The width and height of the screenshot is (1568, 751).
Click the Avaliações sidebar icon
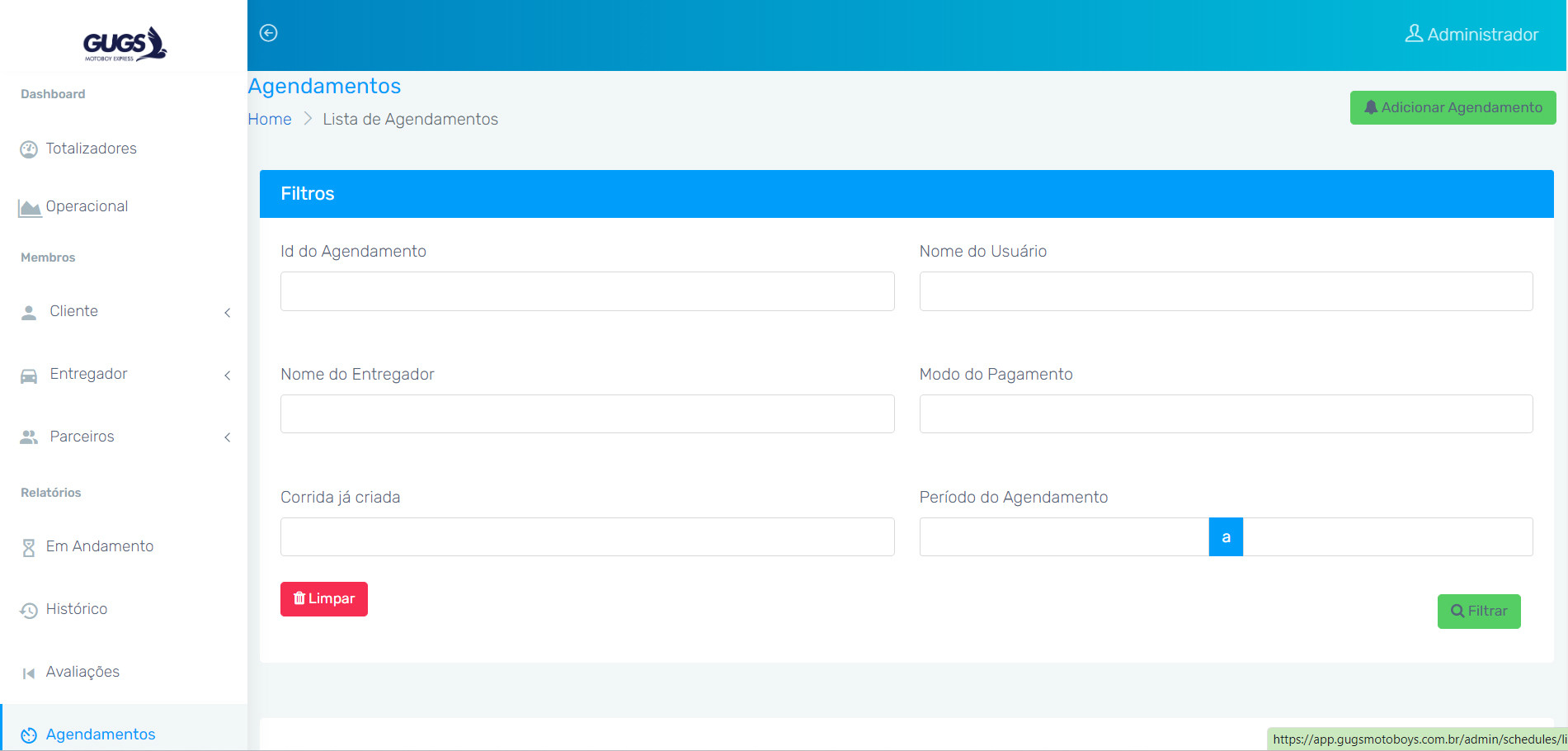click(29, 673)
